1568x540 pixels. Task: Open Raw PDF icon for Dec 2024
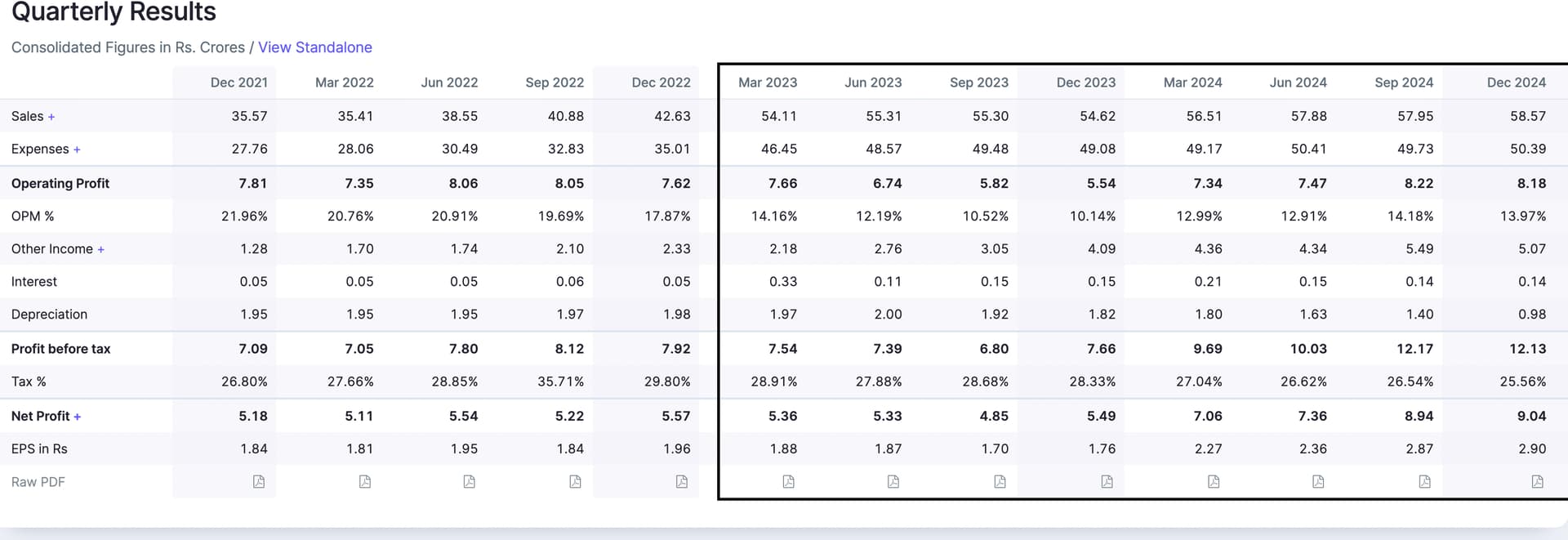tap(1537, 481)
